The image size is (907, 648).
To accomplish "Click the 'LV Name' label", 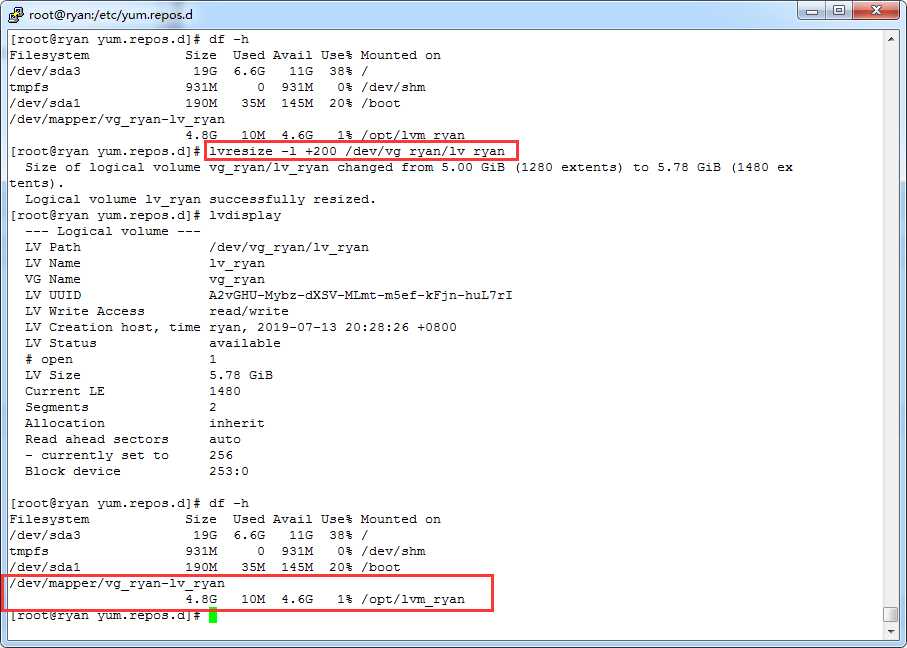I will 53,263.
